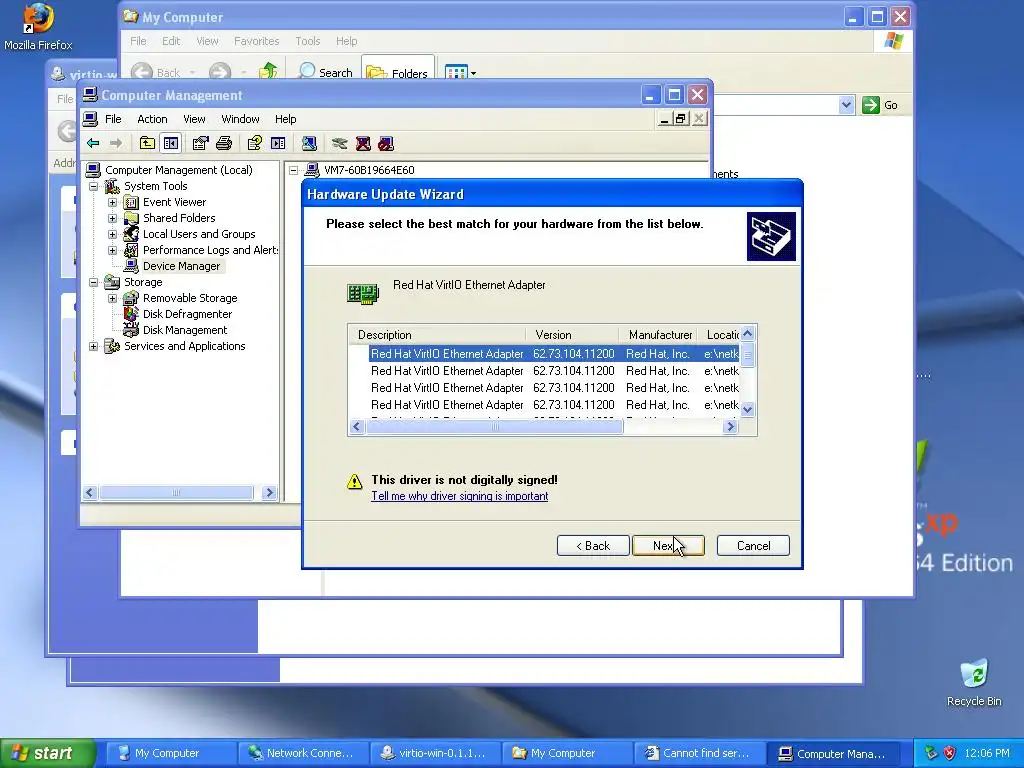Select Disk Management in the tree
The height and width of the screenshot is (768, 1024).
pos(185,330)
